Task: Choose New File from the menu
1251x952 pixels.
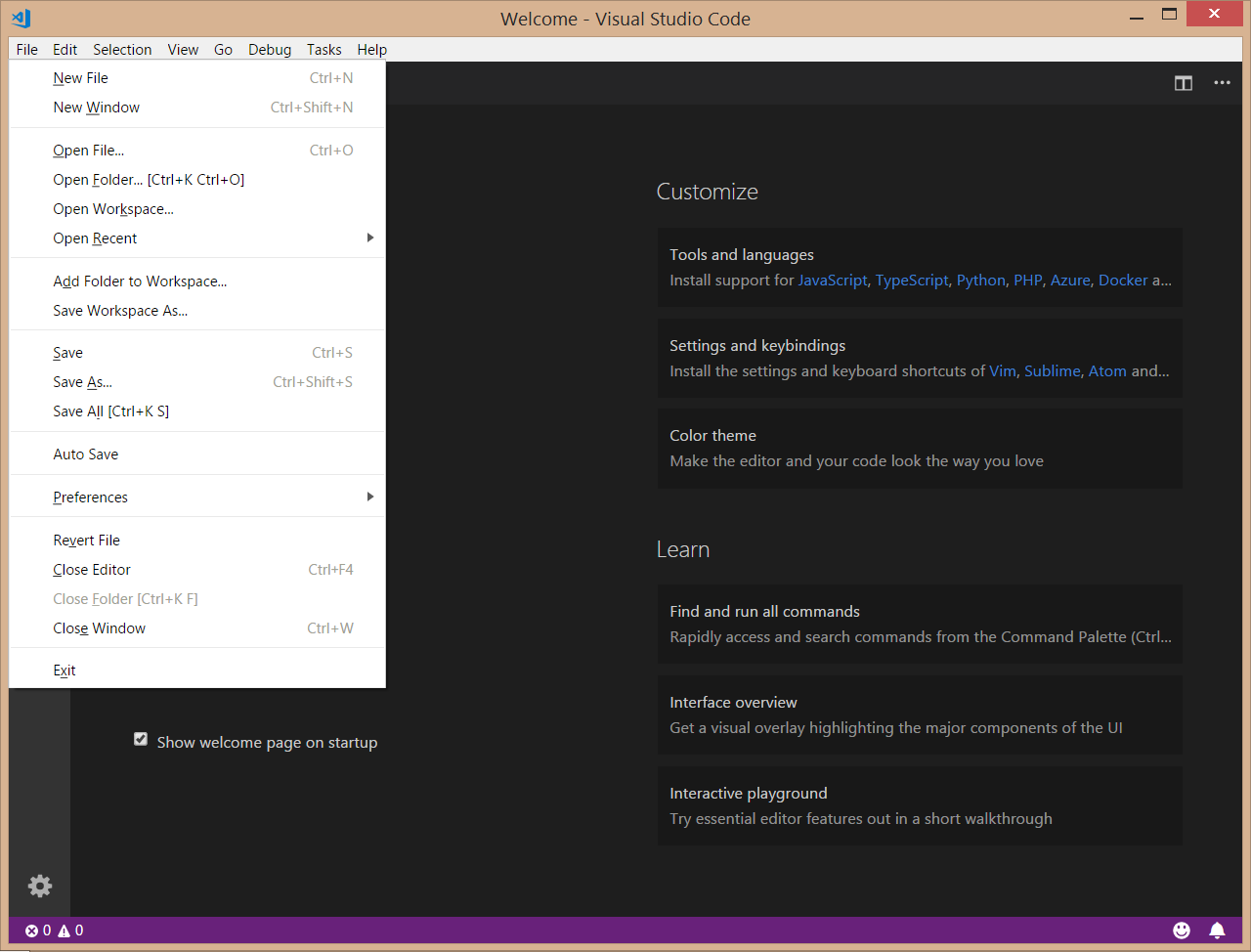Action: [x=197, y=78]
